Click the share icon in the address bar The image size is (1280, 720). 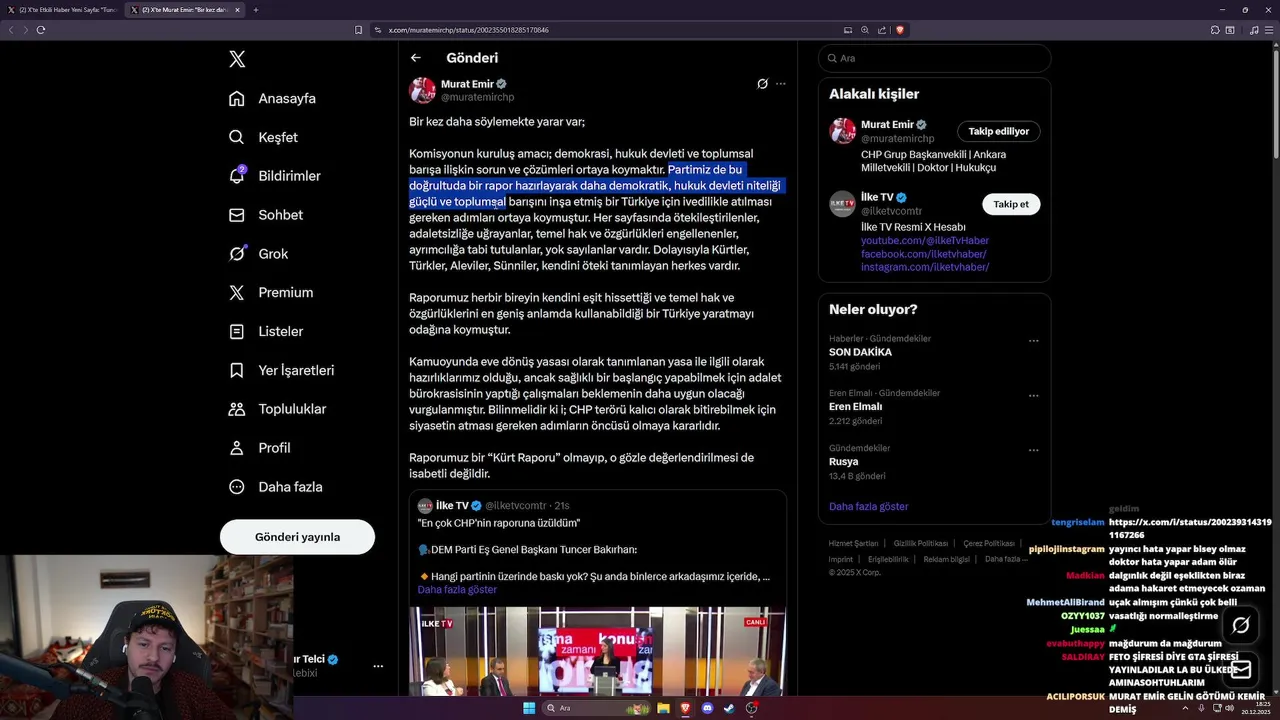pos(882,30)
